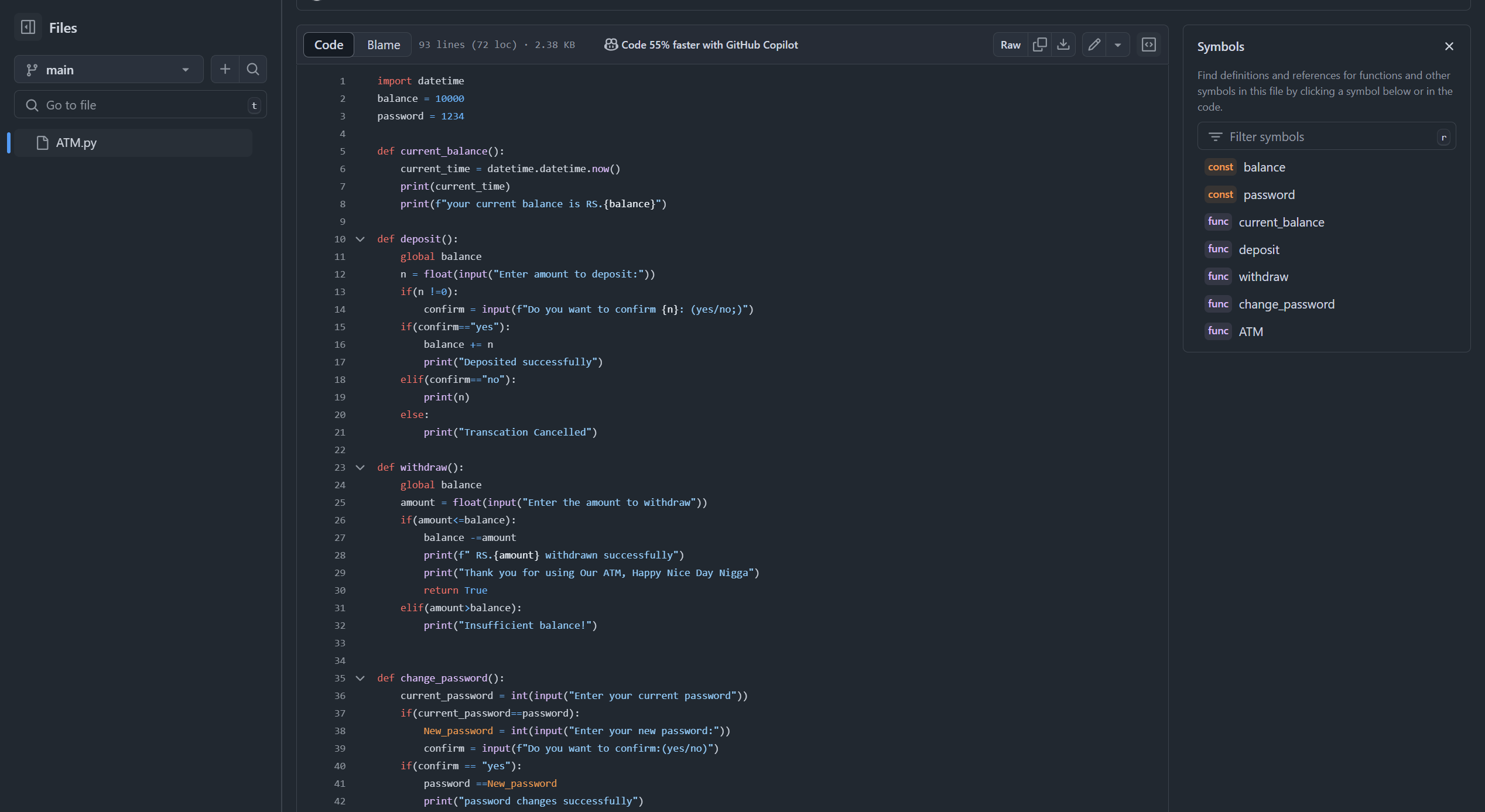
Task: Open Code 55% faster with Copilot link
Action: [701, 45]
